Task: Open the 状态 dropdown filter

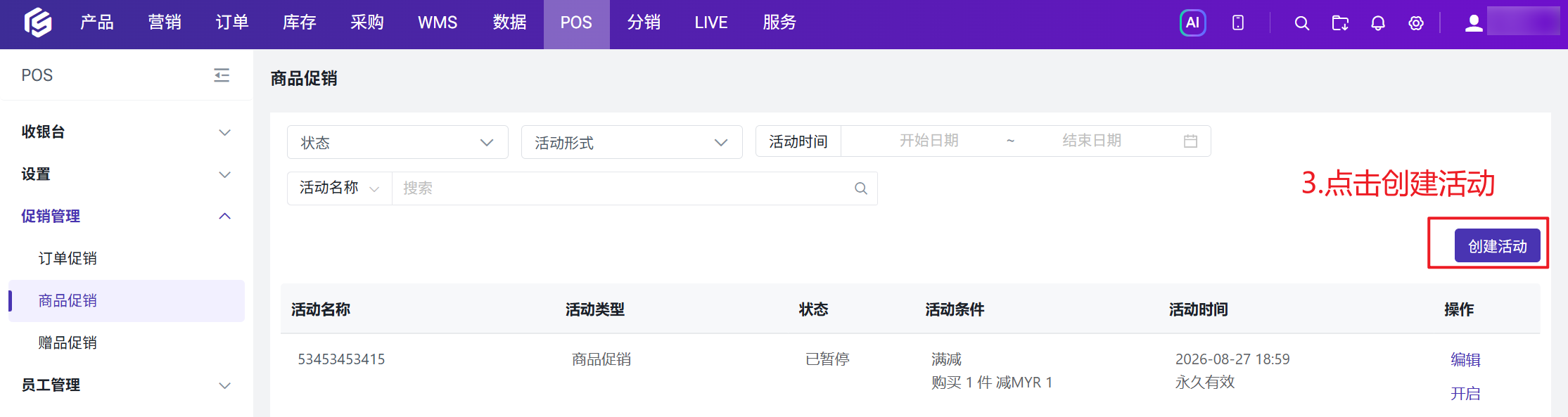Action: [x=397, y=142]
